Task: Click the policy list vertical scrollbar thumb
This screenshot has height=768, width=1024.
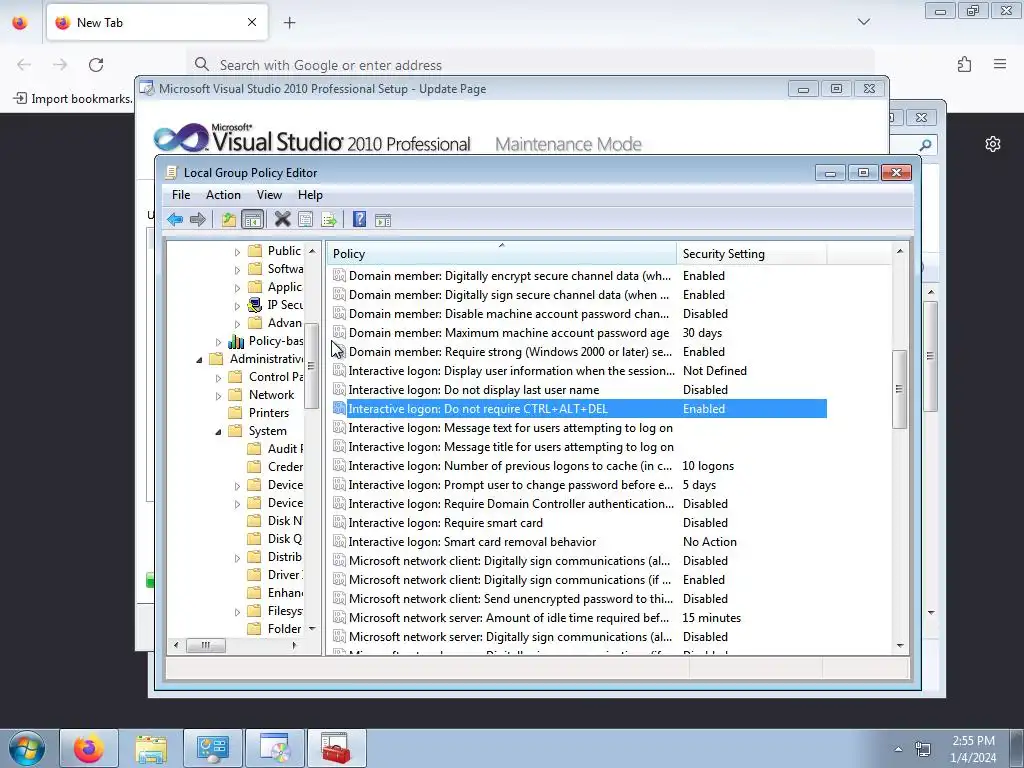Action: 899,389
